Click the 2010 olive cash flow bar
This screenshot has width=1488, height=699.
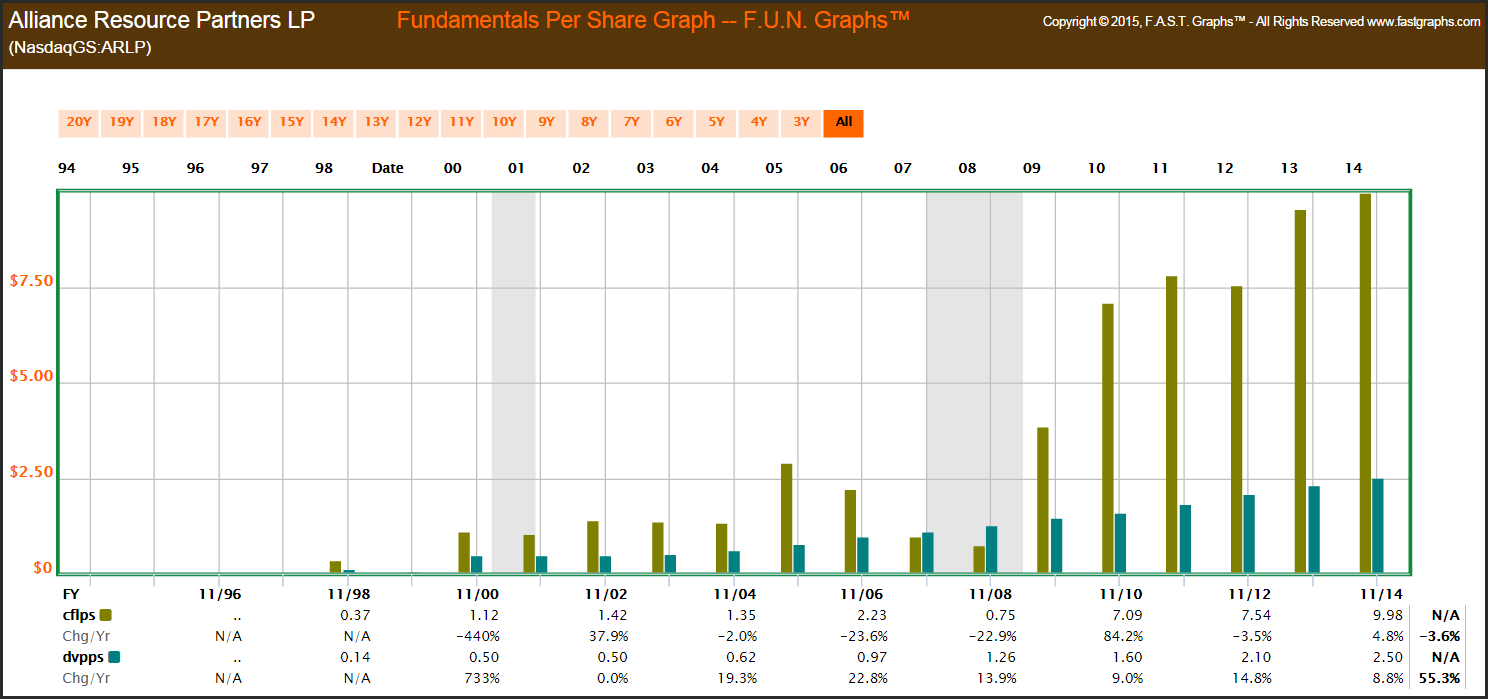point(1108,438)
